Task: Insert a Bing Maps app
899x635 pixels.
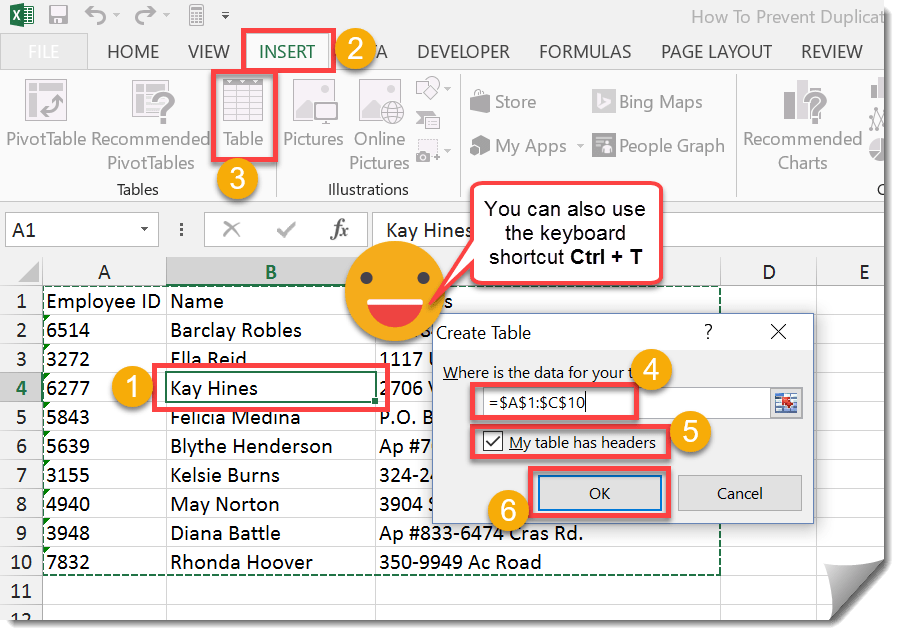Action: pos(648,101)
